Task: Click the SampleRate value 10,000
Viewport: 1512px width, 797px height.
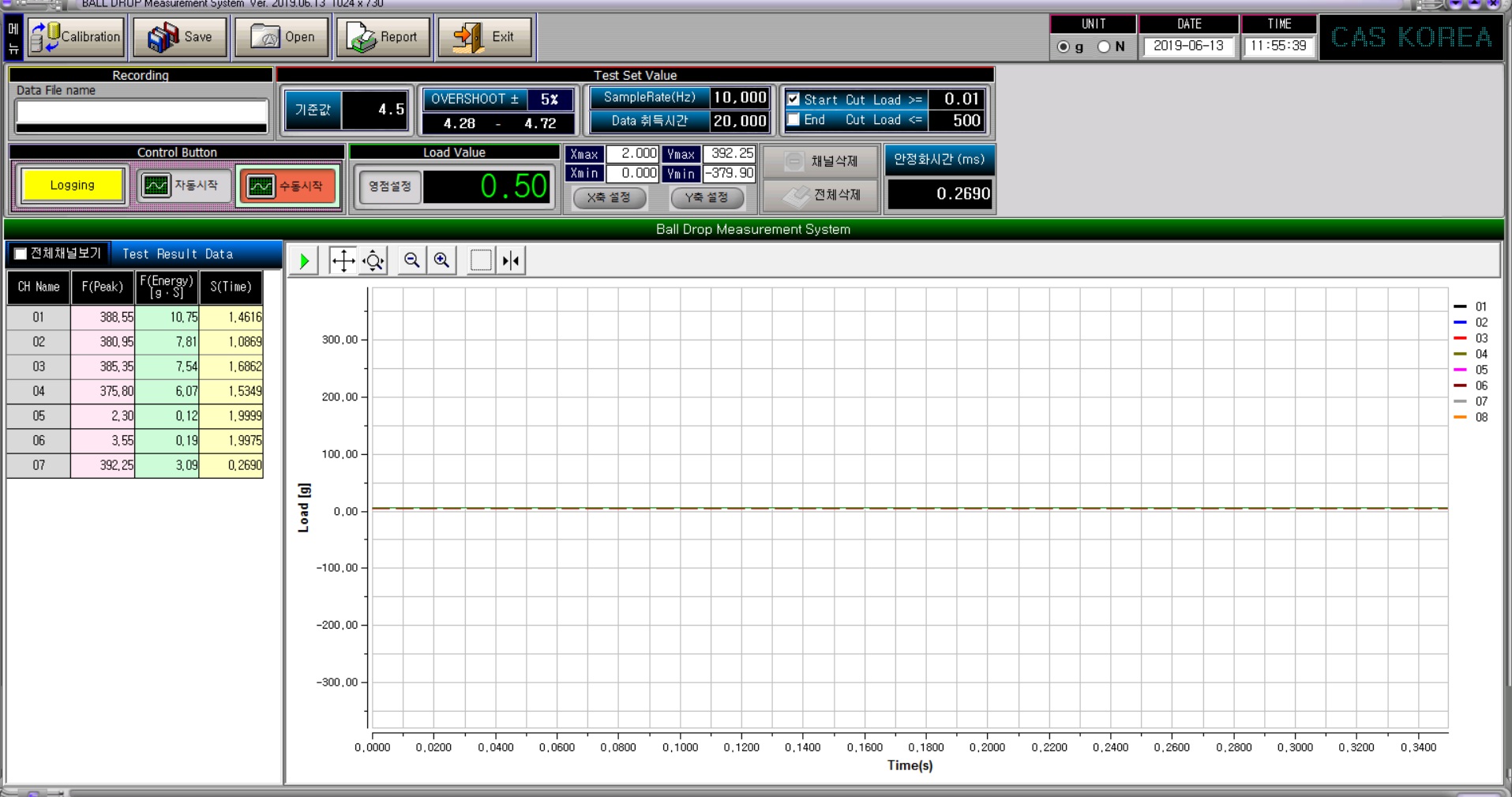Action: [x=739, y=97]
